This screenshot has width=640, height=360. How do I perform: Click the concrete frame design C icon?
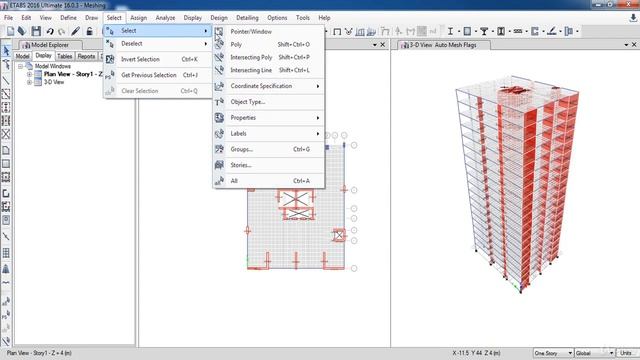coord(535,31)
